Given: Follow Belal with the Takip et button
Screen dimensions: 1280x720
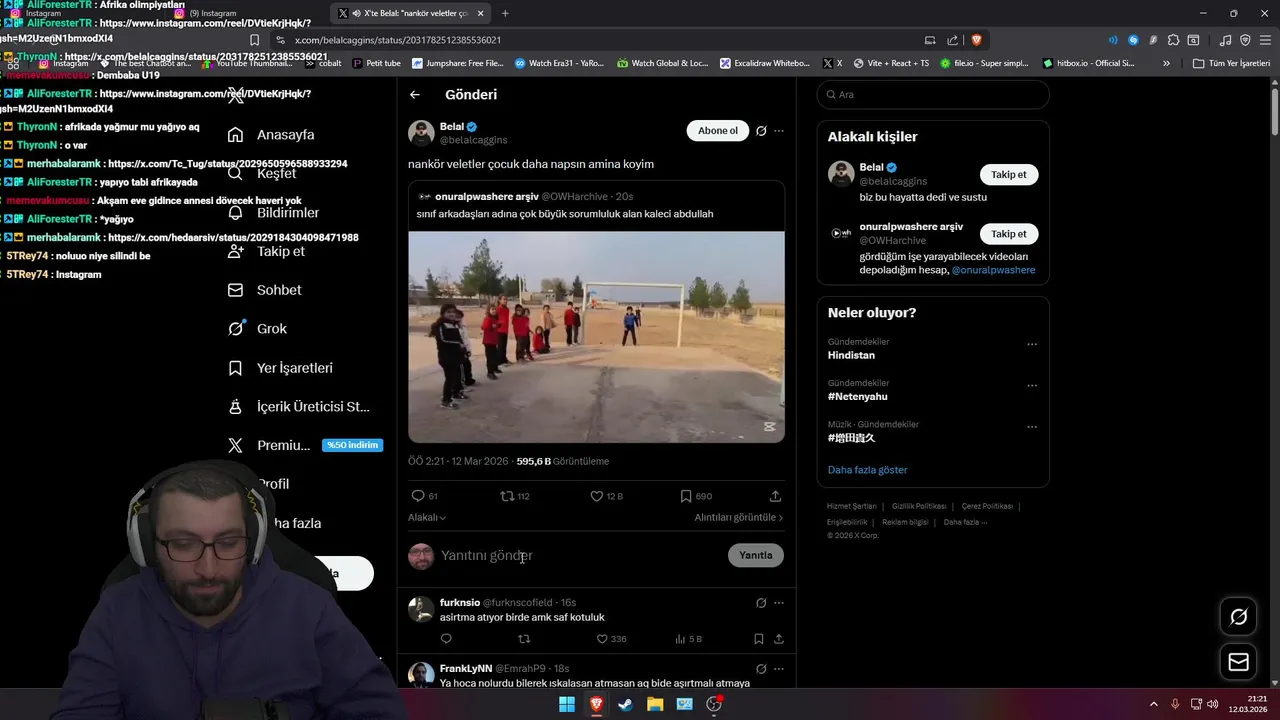Looking at the screenshot, I should click(x=1009, y=174).
